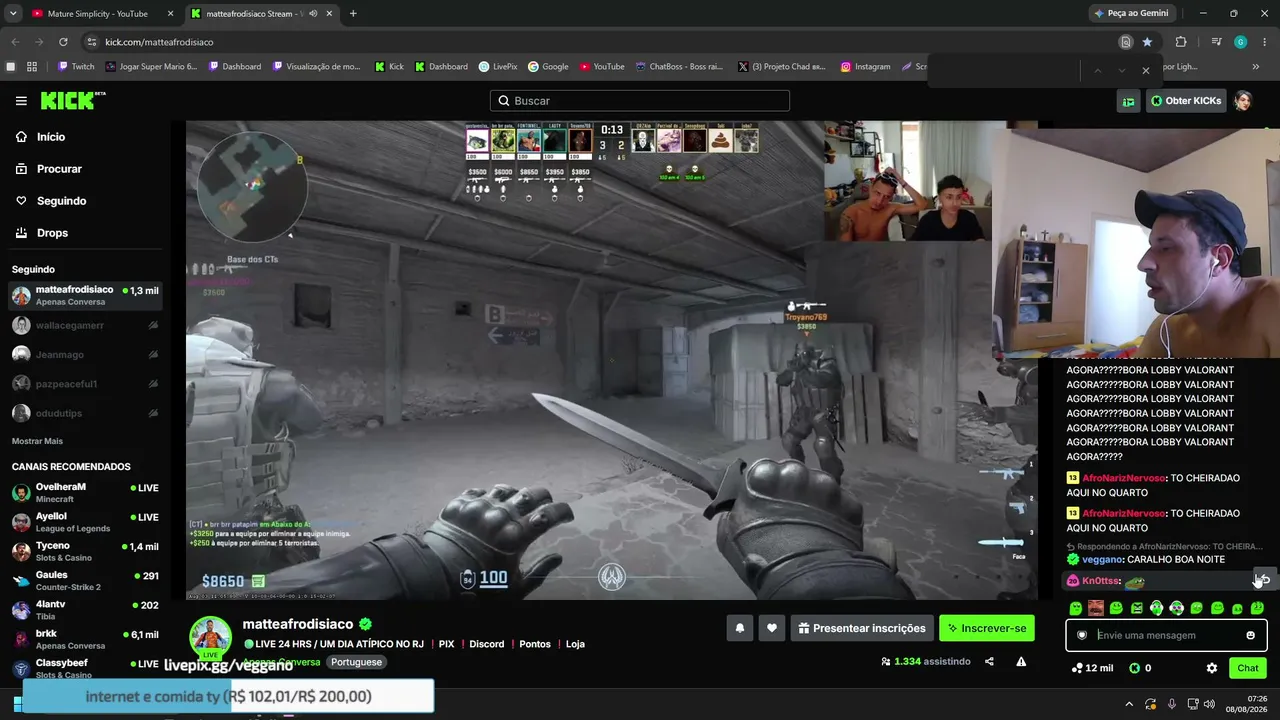
Task: Open followed channel matteafrodisiaco in sidebar
Action: 85,296
